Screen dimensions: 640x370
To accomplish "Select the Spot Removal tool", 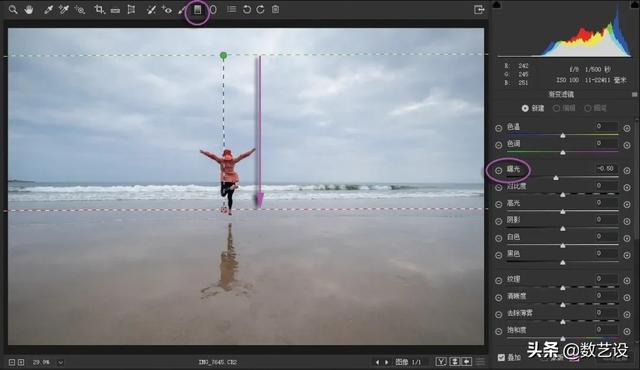I will 151,9.
